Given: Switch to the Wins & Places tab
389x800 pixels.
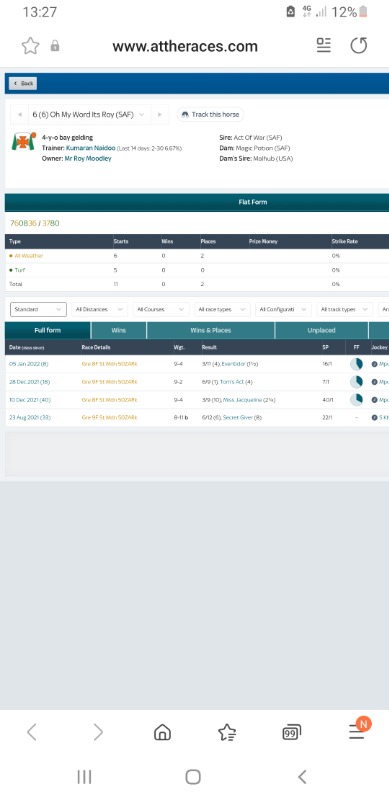Looking at the screenshot, I should 211,330.
